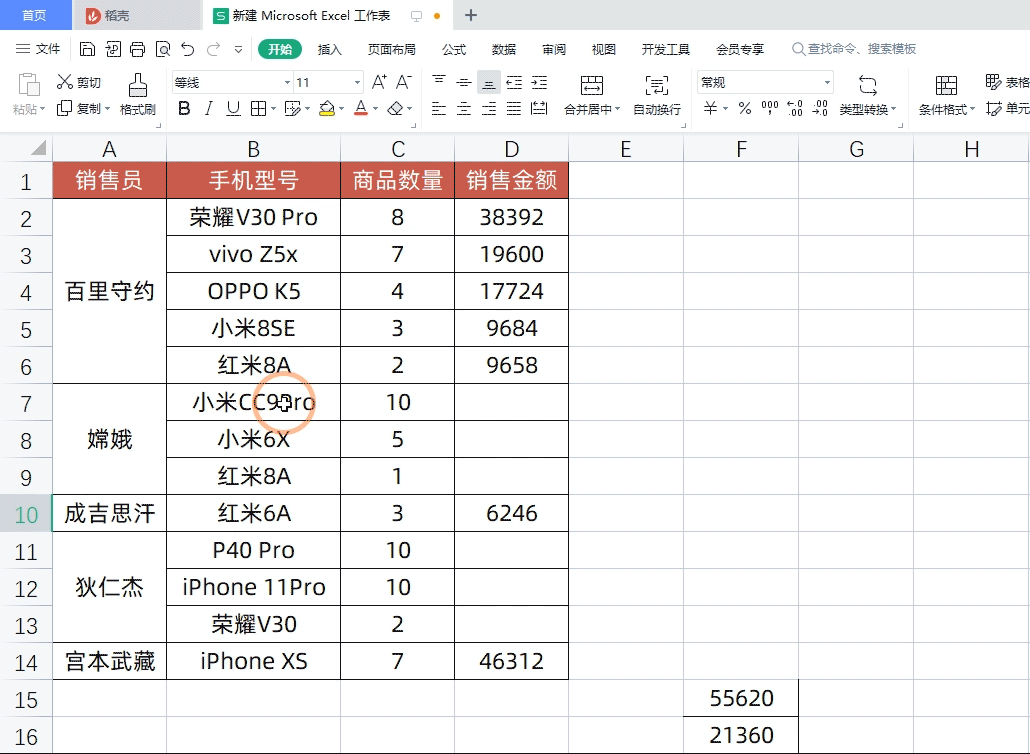
Task: Select the cell containing 宫本武藏
Action: click(109, 660)
